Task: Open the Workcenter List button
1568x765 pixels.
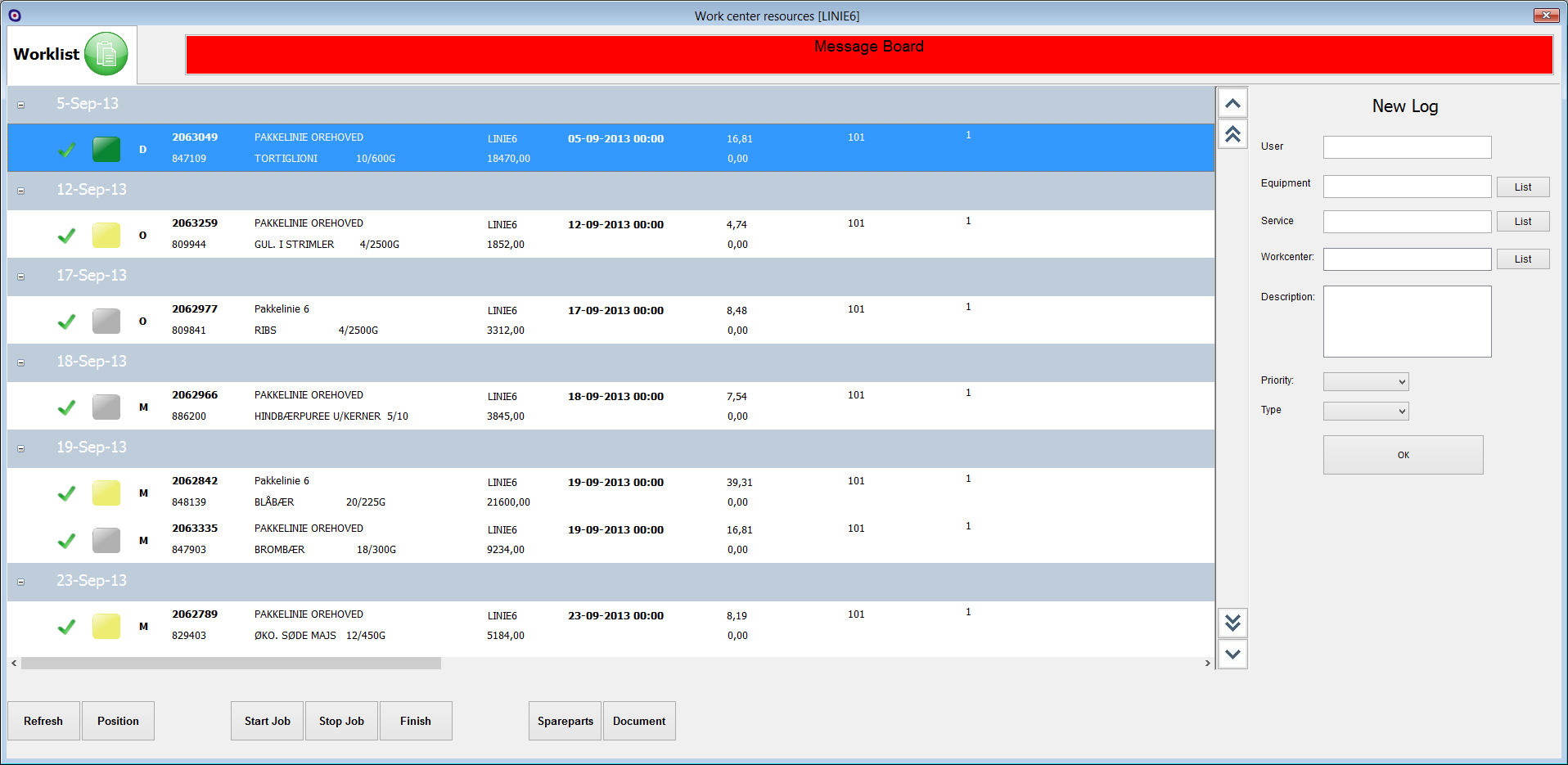Action: coord(1523,259)
